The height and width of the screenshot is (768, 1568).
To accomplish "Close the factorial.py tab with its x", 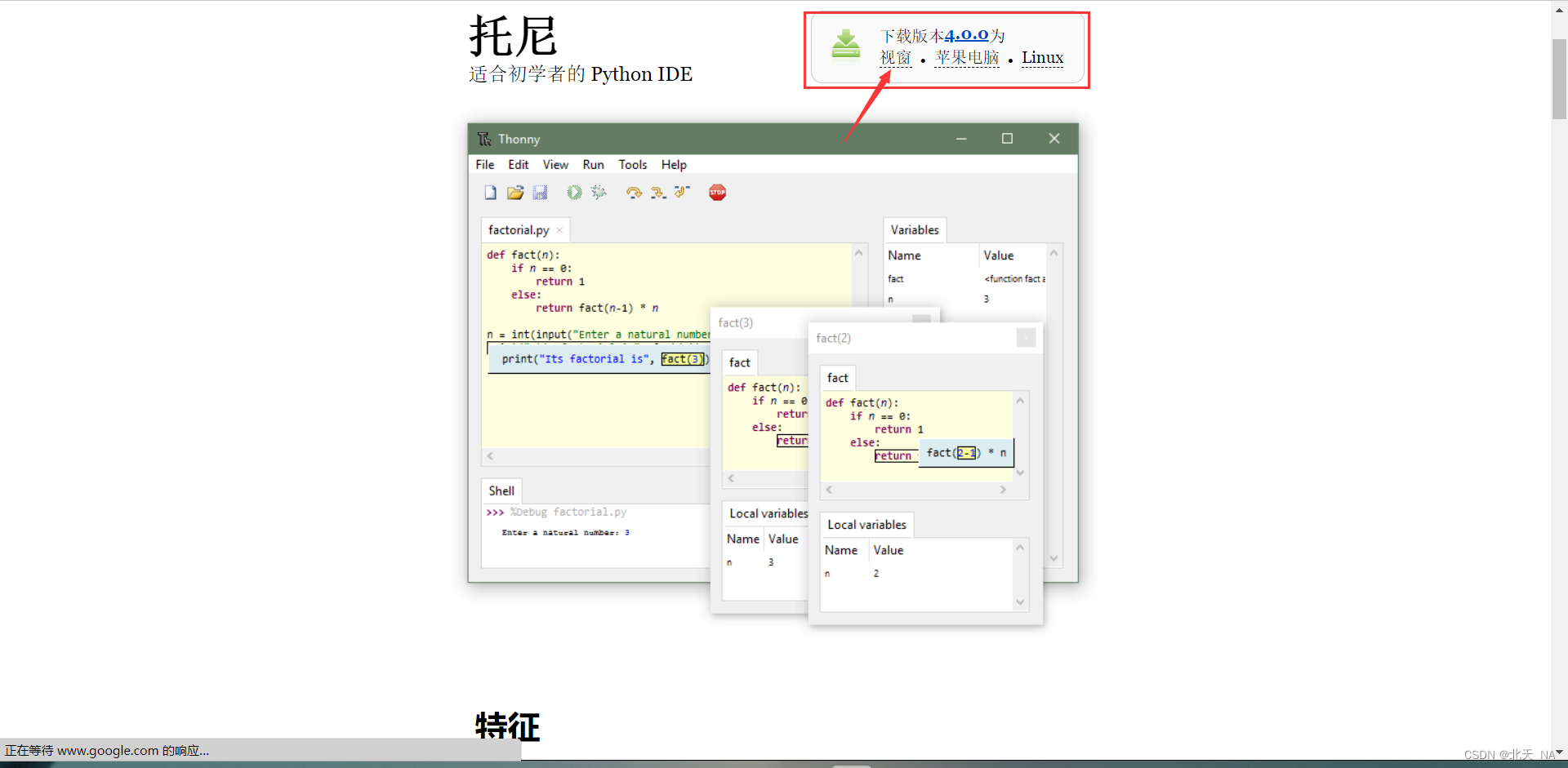I will (559, 231).
